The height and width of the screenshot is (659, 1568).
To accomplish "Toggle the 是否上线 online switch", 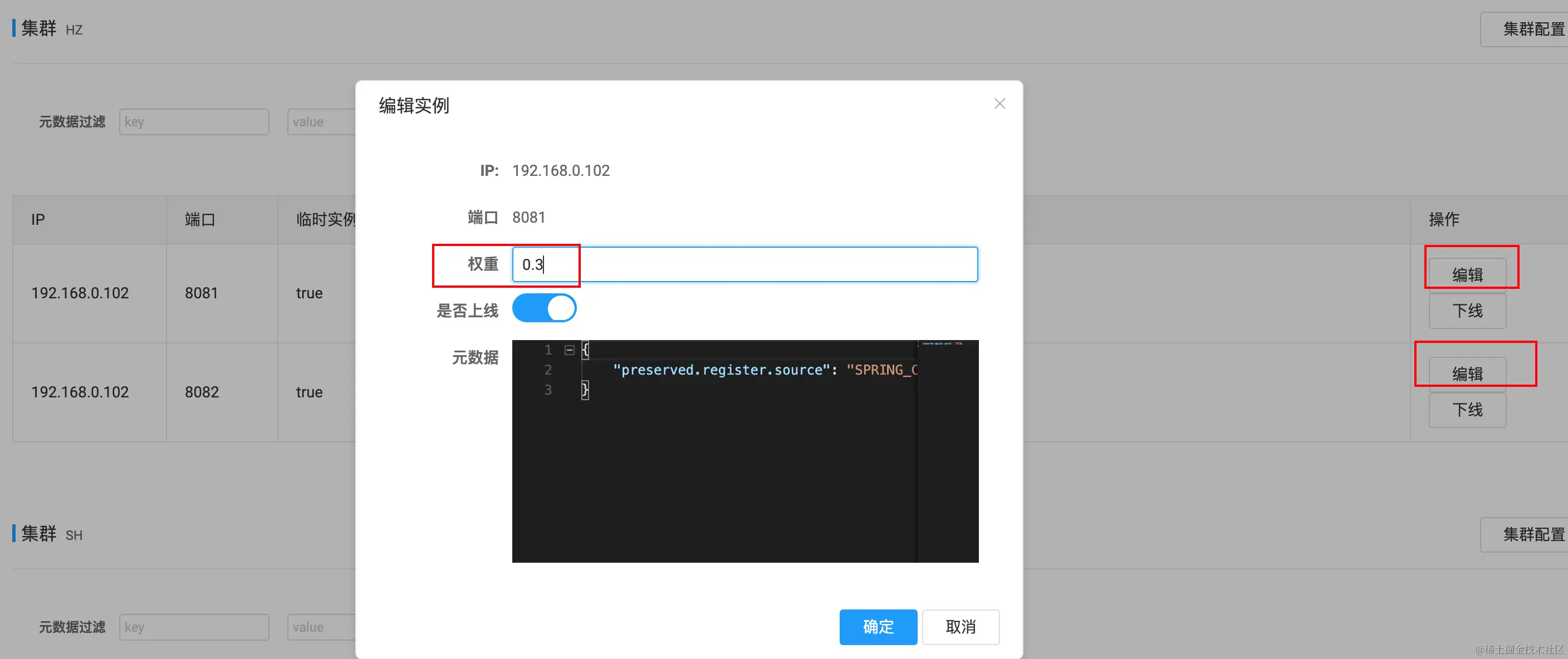I will point(543,308).
